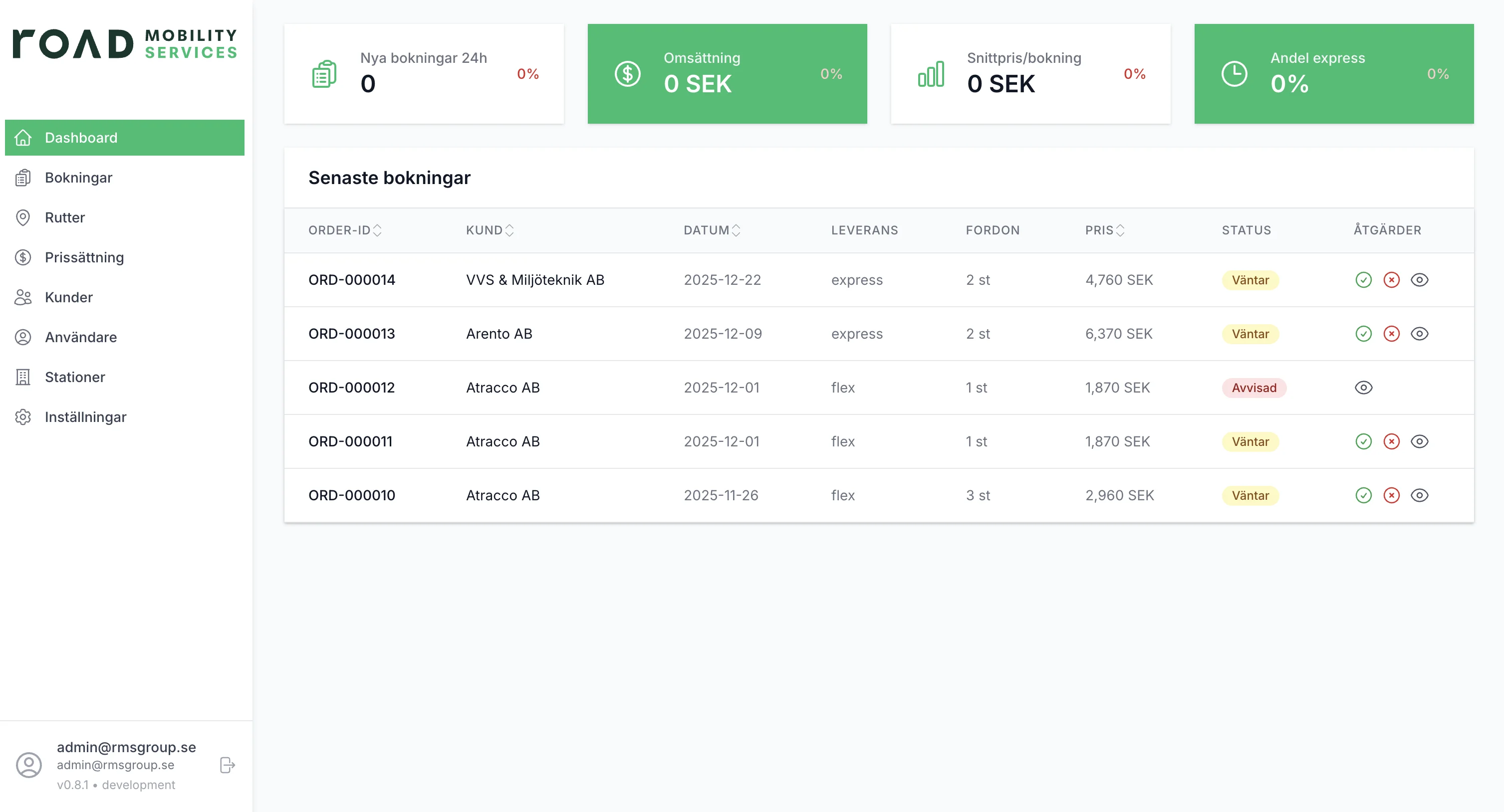This screenshot has height=812, width=1504.
Task: Click the Avvisad status badge
Action: 1253,388
